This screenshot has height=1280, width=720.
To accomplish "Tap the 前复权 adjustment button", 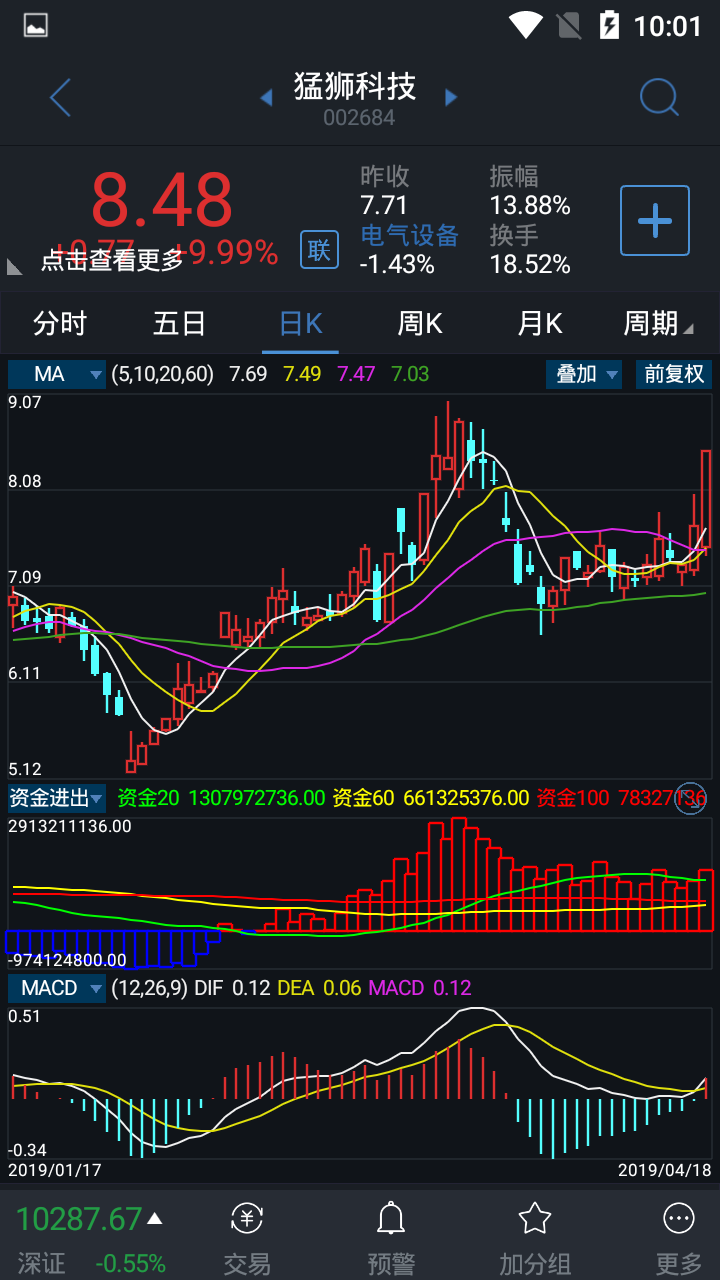I will (x=674, y=374).
